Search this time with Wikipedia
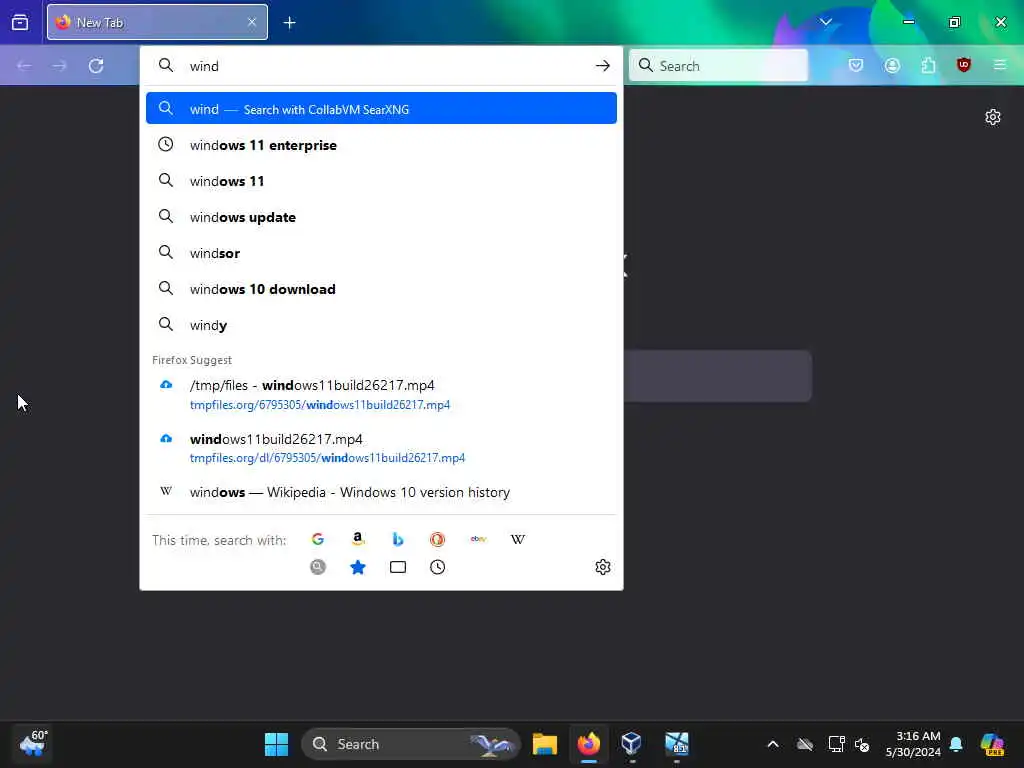The width and height of the screenshot is (1024, 768). pyautogui.click(x=518, y=539)
